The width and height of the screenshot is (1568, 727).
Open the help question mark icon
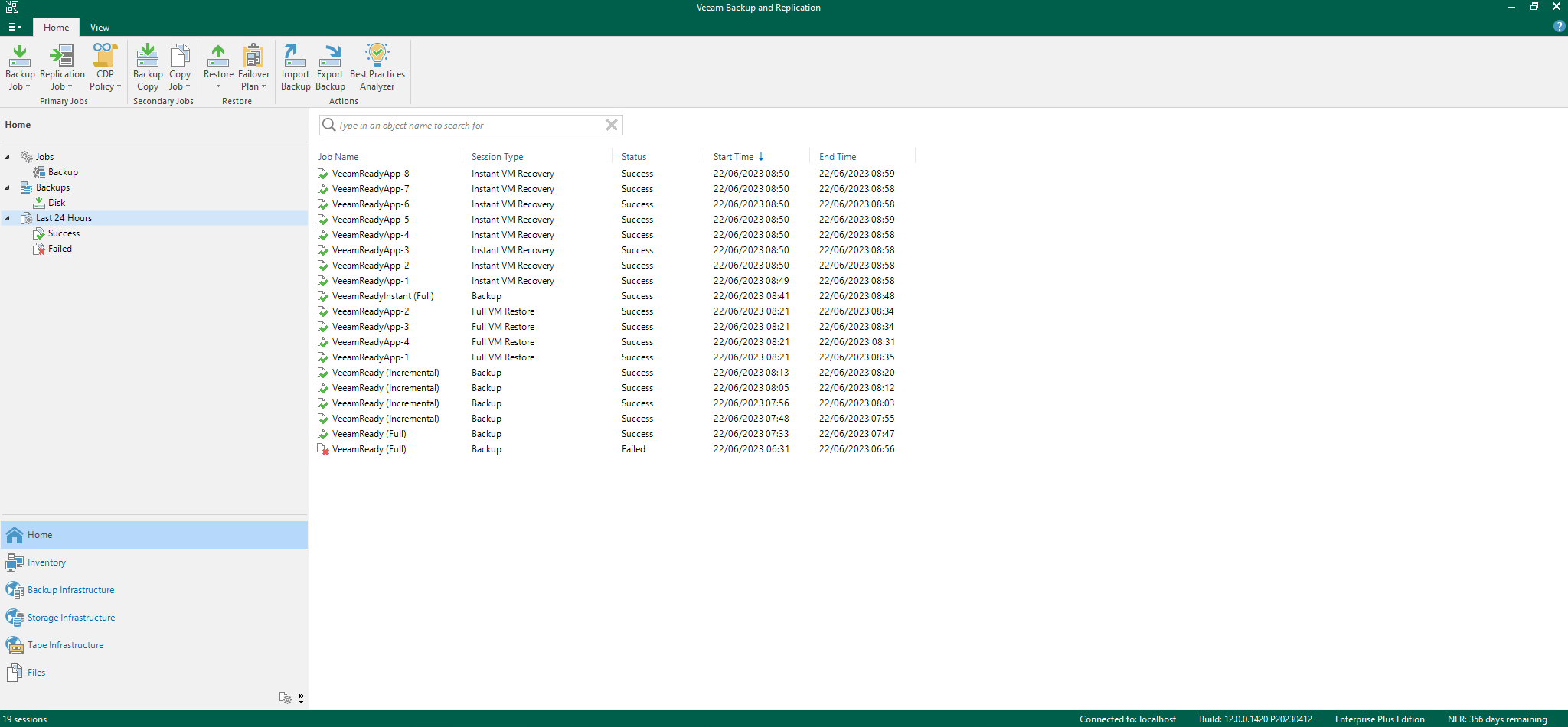[x=1559, y=26]
